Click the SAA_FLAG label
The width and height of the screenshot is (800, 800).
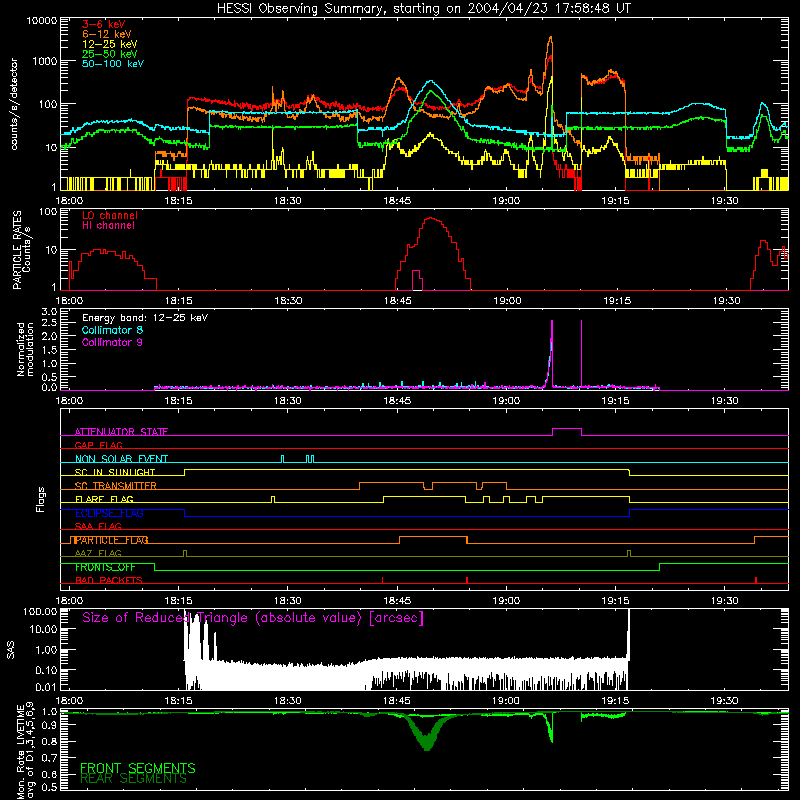[x=98, y=526]
